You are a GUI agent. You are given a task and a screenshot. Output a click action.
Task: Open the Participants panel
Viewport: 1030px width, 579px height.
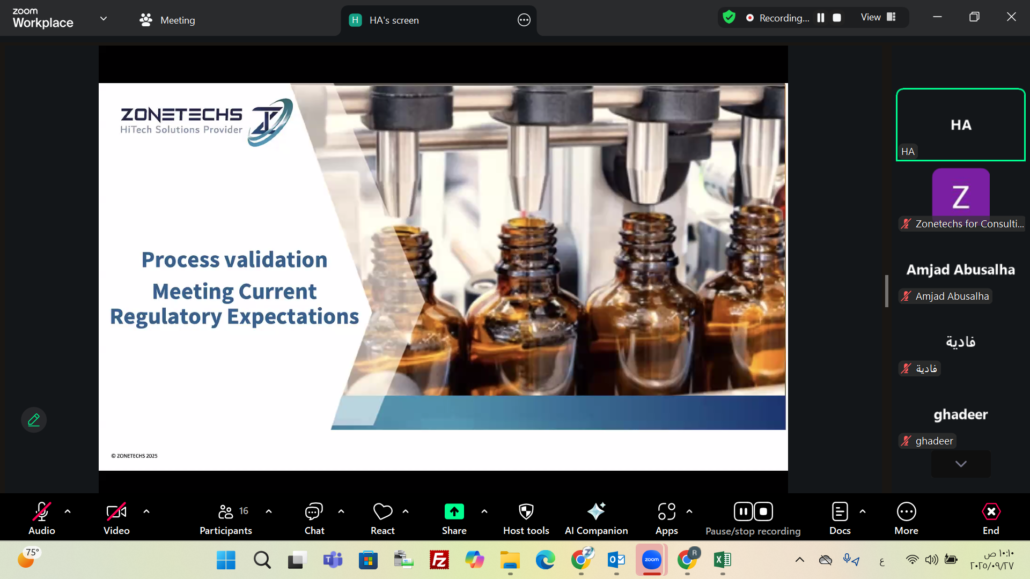226,517
